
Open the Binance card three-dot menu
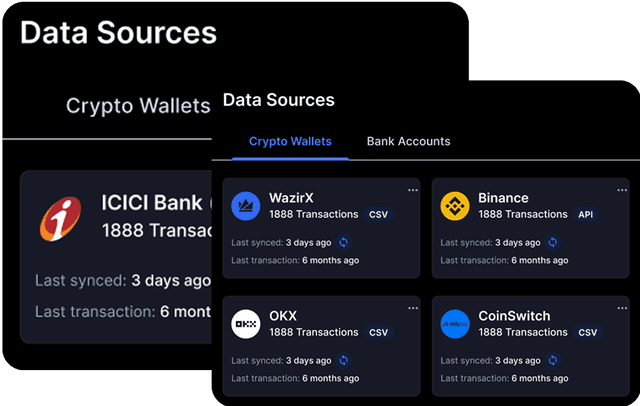click(x=622, y=190)
